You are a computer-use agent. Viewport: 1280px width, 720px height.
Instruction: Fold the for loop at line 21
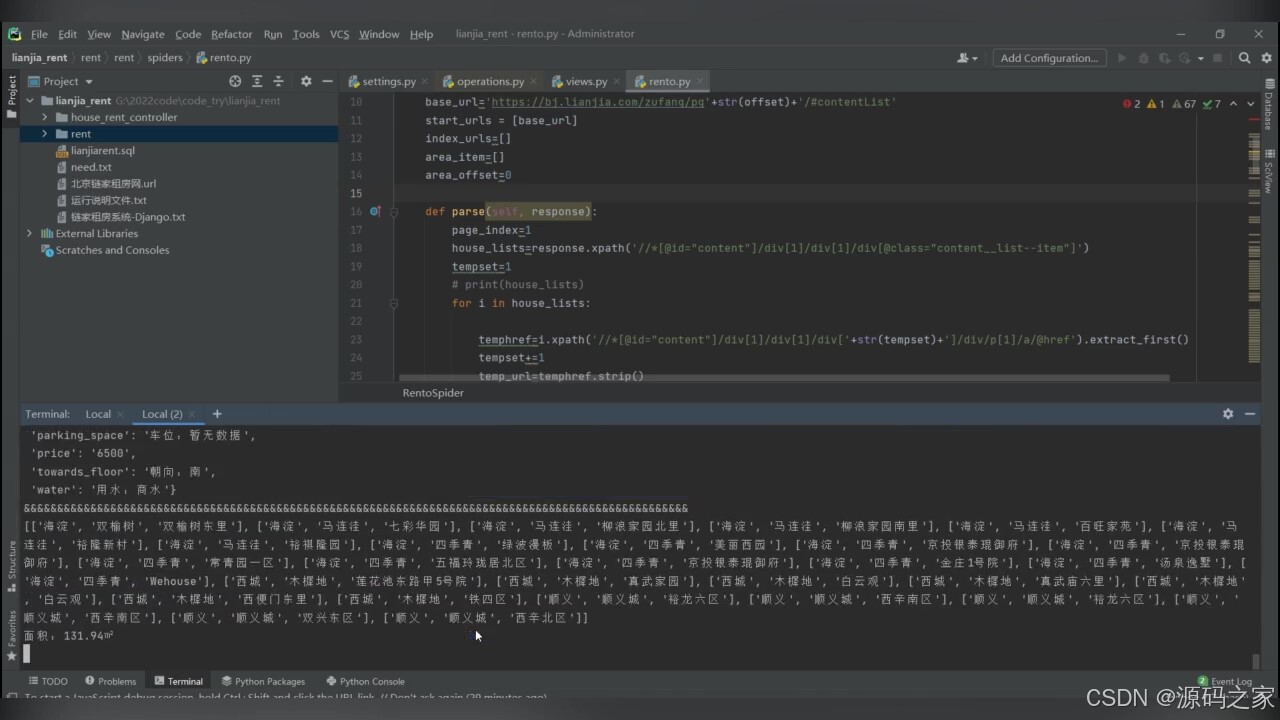coord(394,303)
